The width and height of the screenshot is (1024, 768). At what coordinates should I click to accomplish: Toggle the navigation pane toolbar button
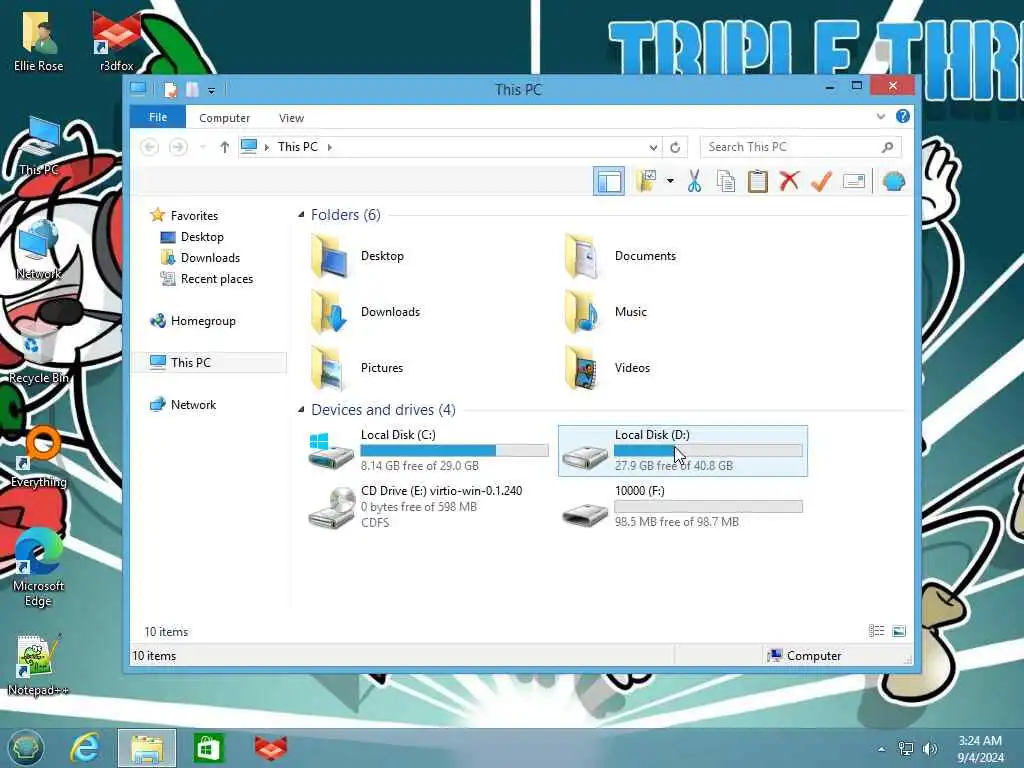click(x=609, y=181)
